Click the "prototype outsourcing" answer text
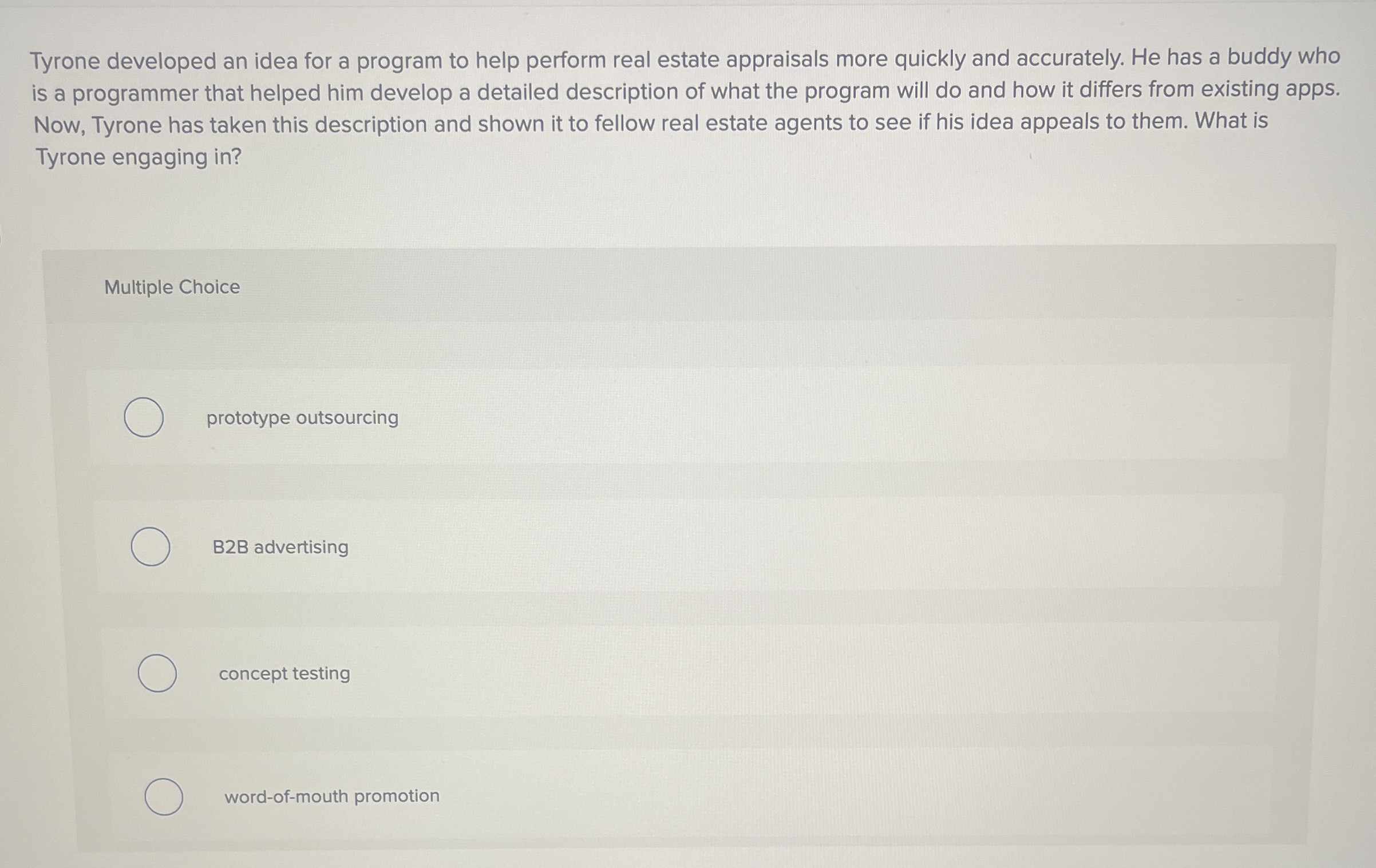The image size is (1376, 868). (302, 418)
